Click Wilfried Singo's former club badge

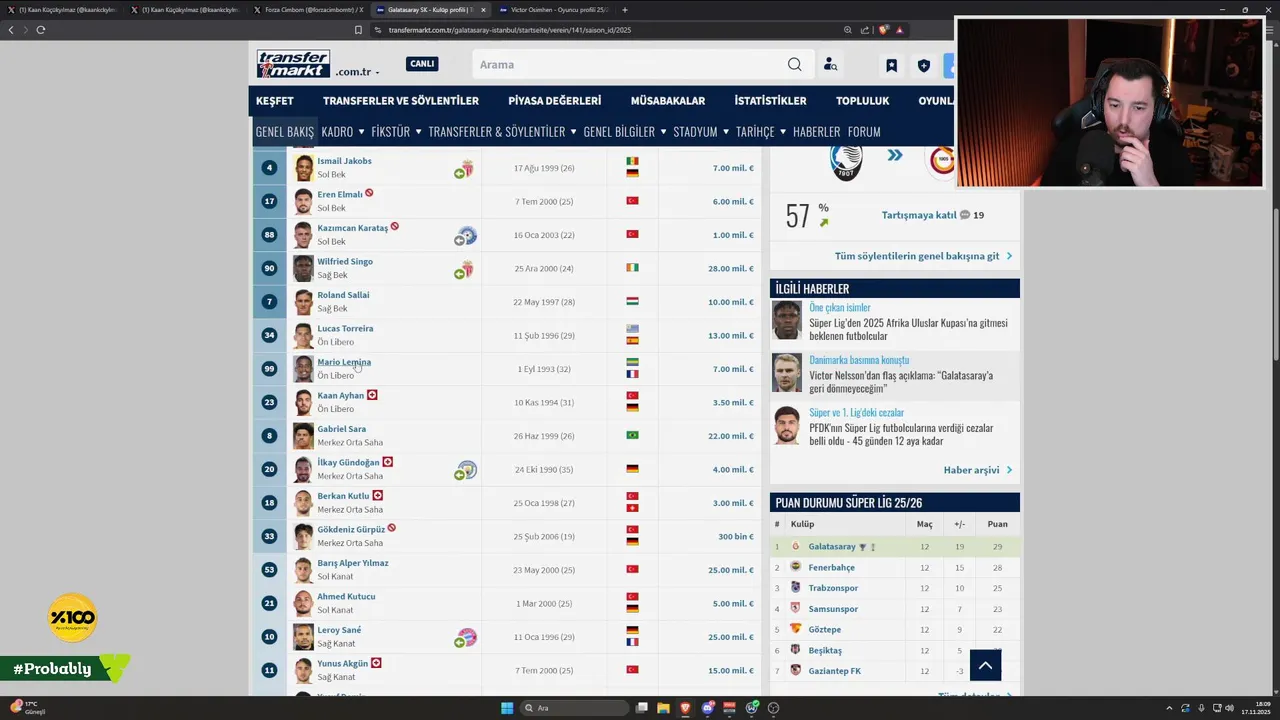(465, 269)
